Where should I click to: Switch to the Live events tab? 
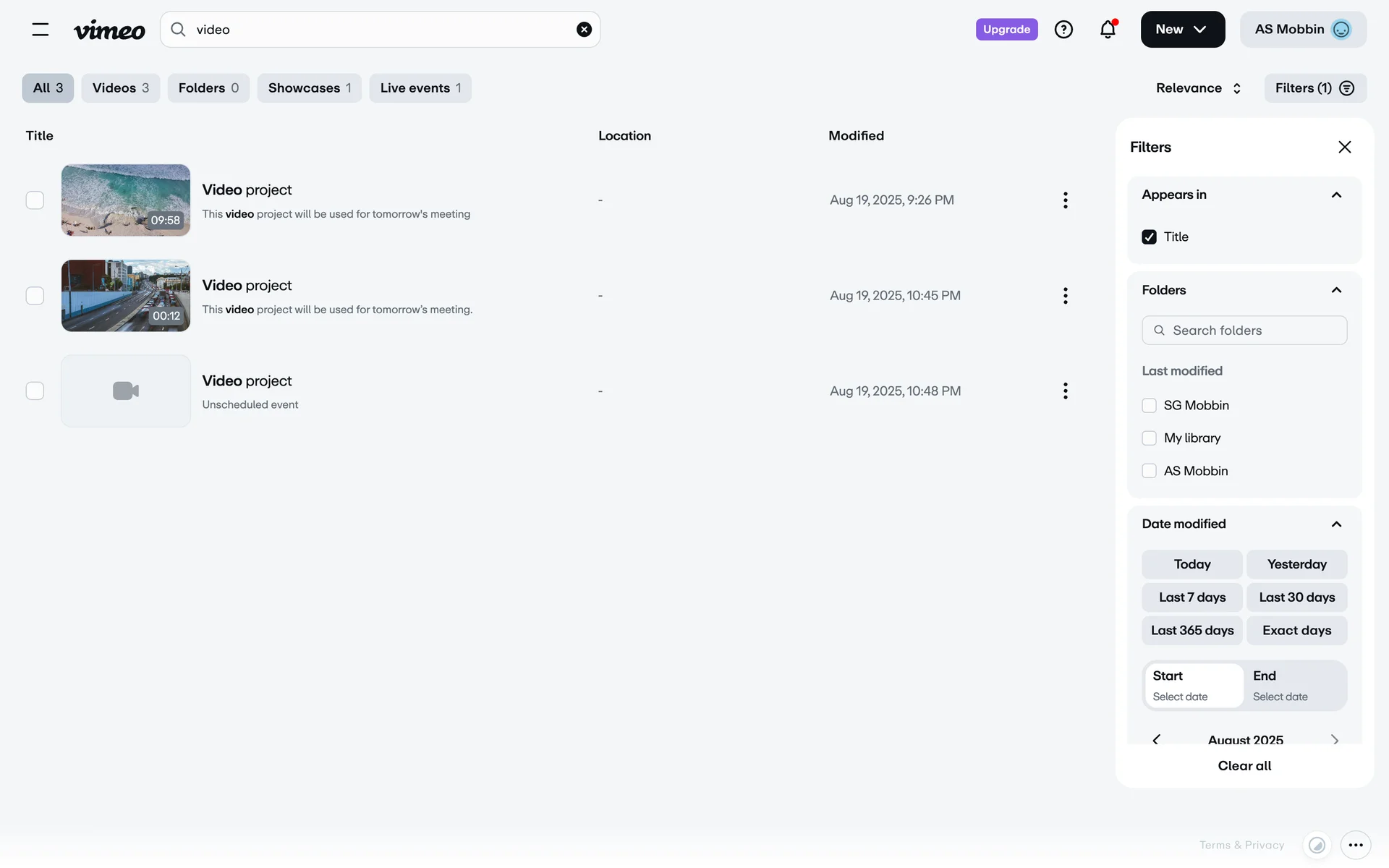tap(420, 88)
